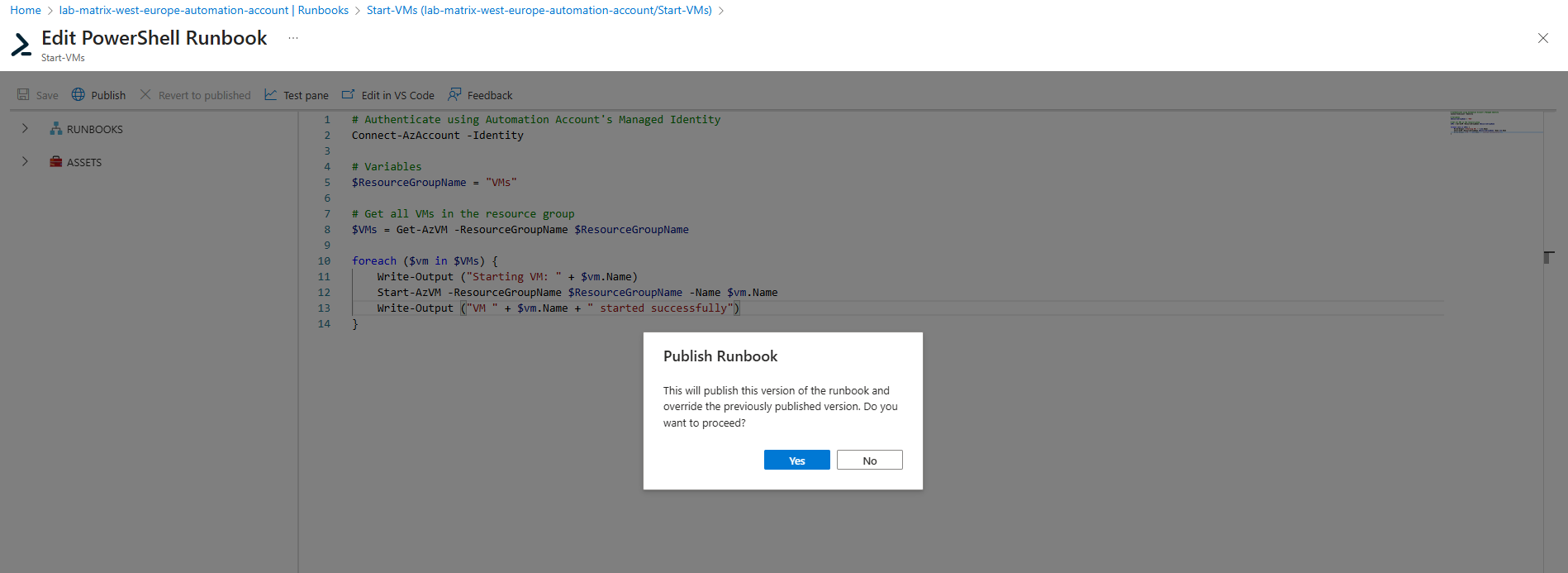
Task: Open the Test pane label
Action: tap(306, 95)
